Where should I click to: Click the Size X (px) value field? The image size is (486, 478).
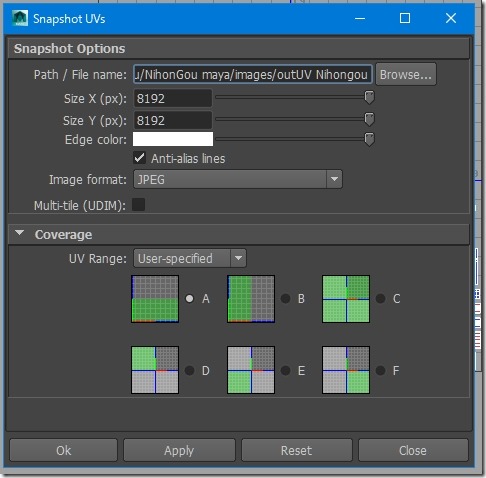point(173,98)
